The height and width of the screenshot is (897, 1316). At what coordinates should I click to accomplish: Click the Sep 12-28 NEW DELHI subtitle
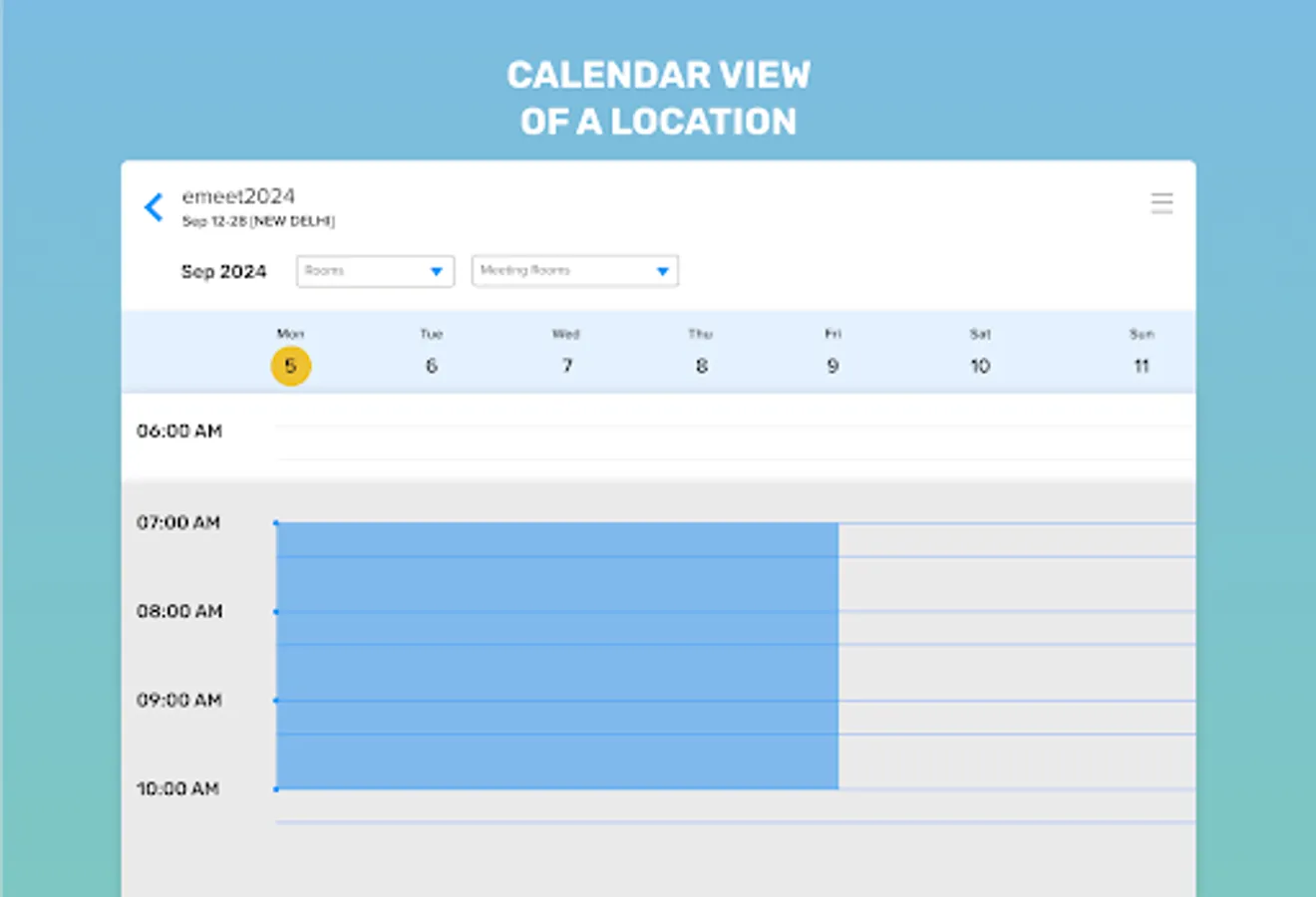click(x=261, y=221)
